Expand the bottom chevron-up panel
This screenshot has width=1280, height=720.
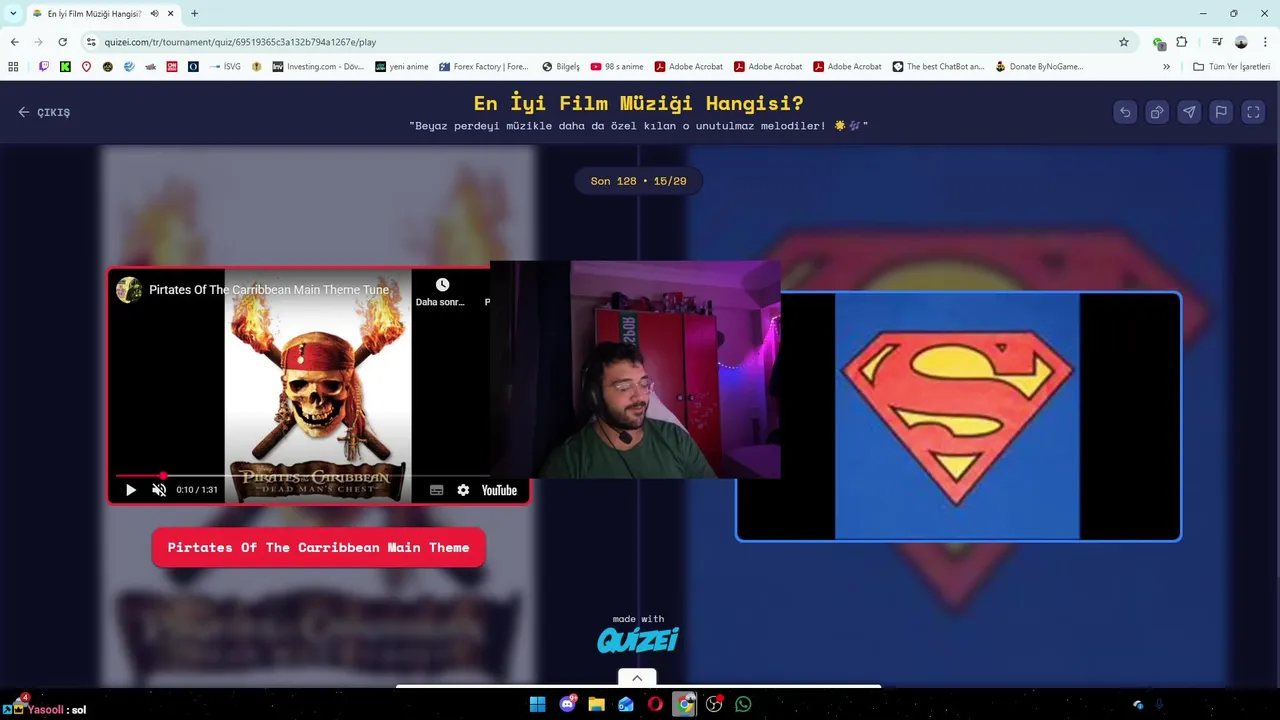pos(637,678)
